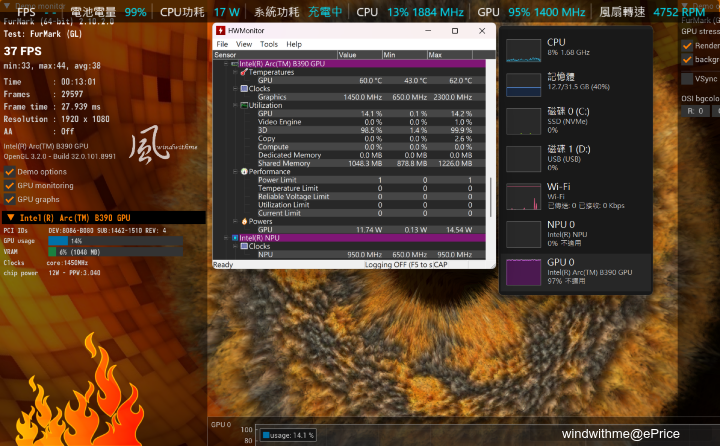Collapse the GPU Clocks tree node under Arc B390
Image resolution: width=720 pixels, height=446 pixels.
(x=235, y=89)
